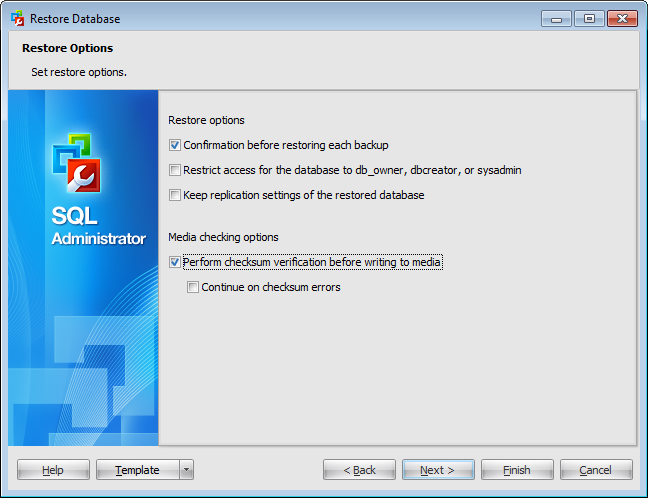Open Help for restore options
This screenshot has width=648, height=498.
(53, 470)
